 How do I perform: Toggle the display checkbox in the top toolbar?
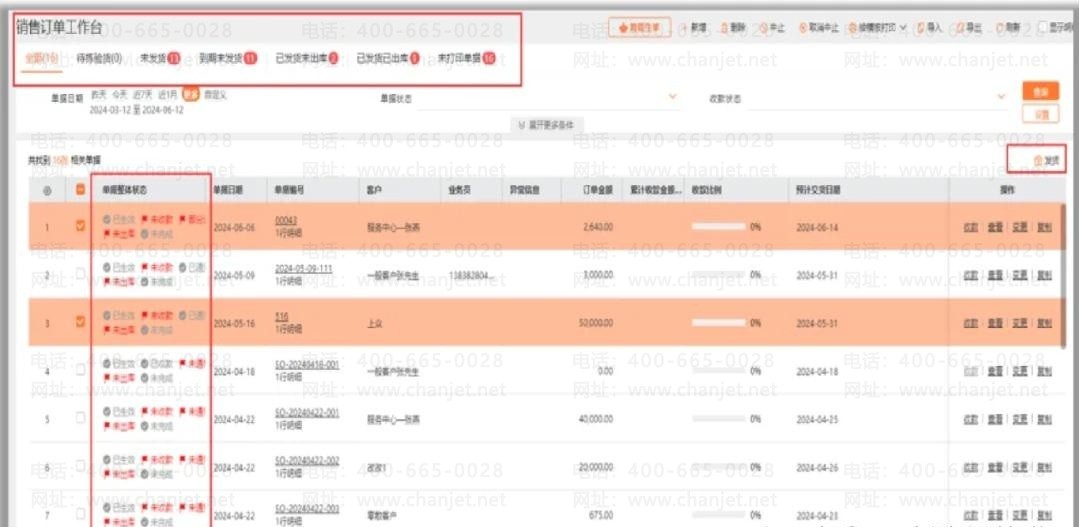click(1043, 28)
